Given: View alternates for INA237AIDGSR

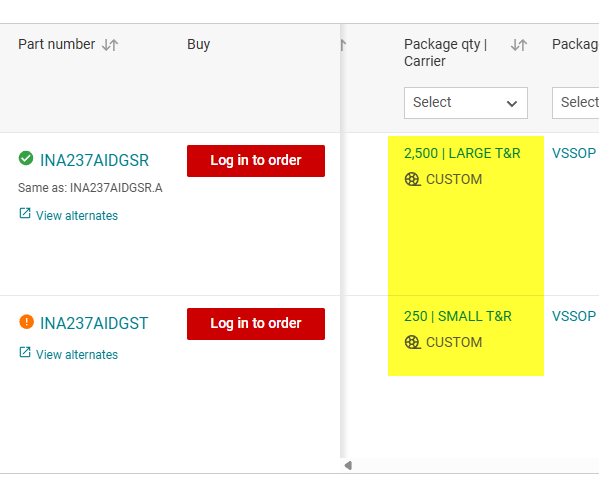Looking at the screenshot, I should 77,216.
